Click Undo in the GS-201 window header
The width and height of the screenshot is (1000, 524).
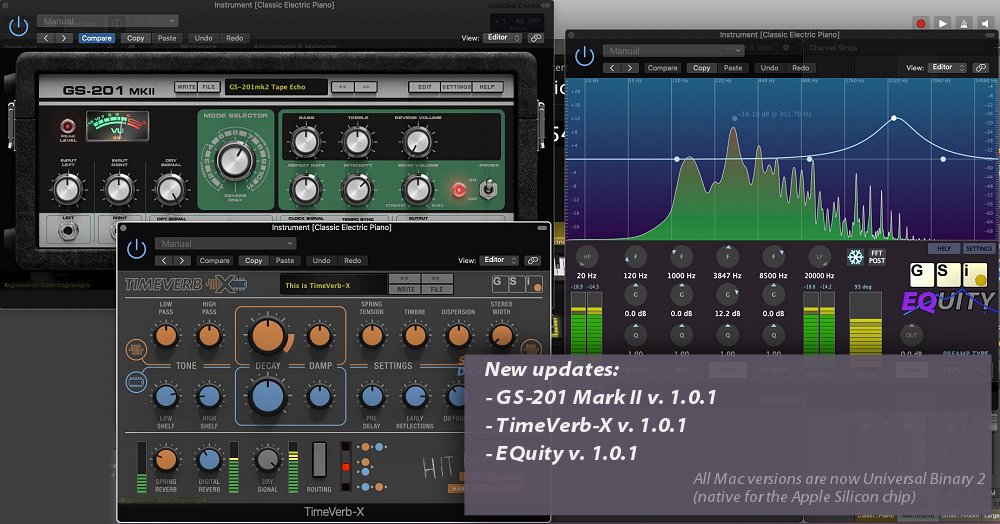coord(203,38)
